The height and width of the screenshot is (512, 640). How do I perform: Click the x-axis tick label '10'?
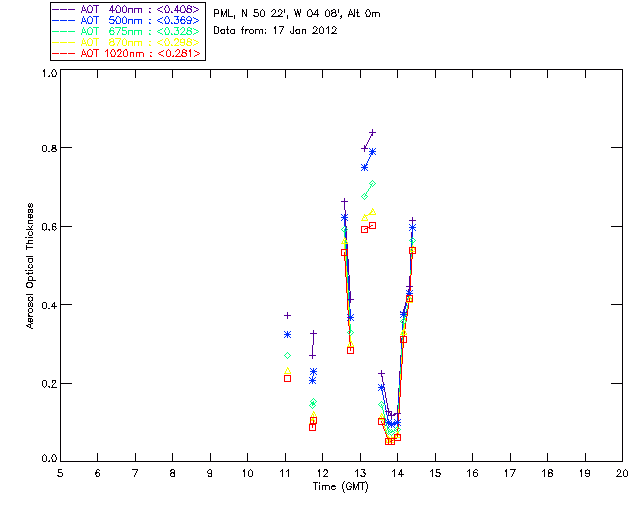[x=247, y=473]
